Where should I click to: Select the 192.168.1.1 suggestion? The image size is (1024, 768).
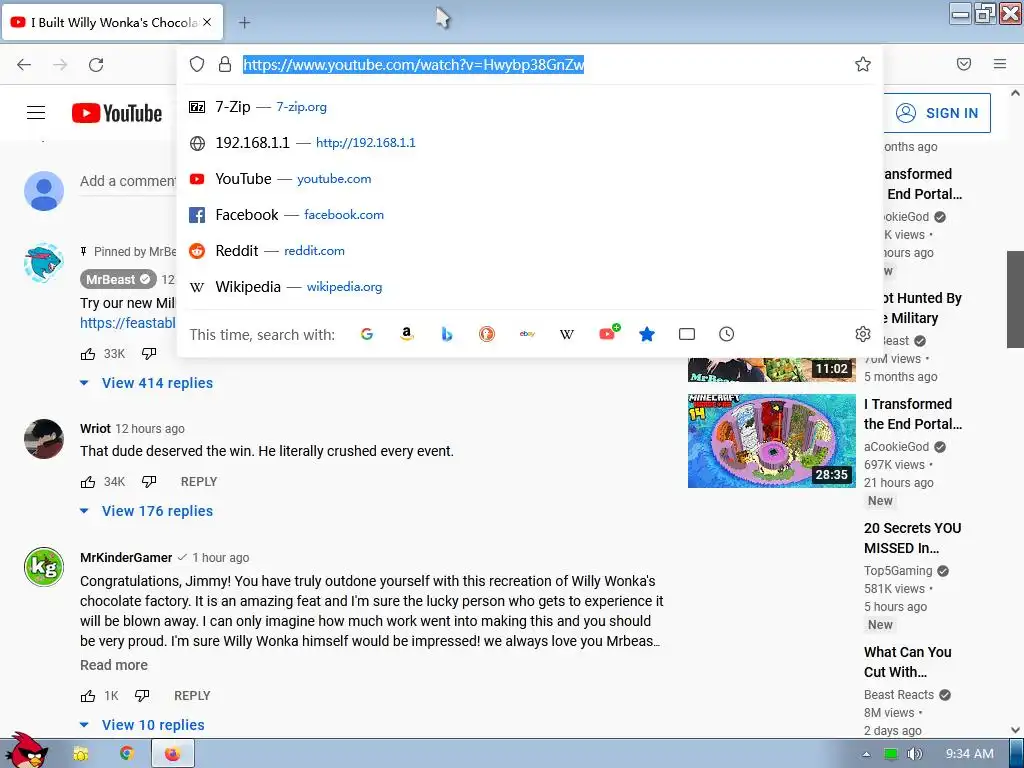tap(530, 142)
